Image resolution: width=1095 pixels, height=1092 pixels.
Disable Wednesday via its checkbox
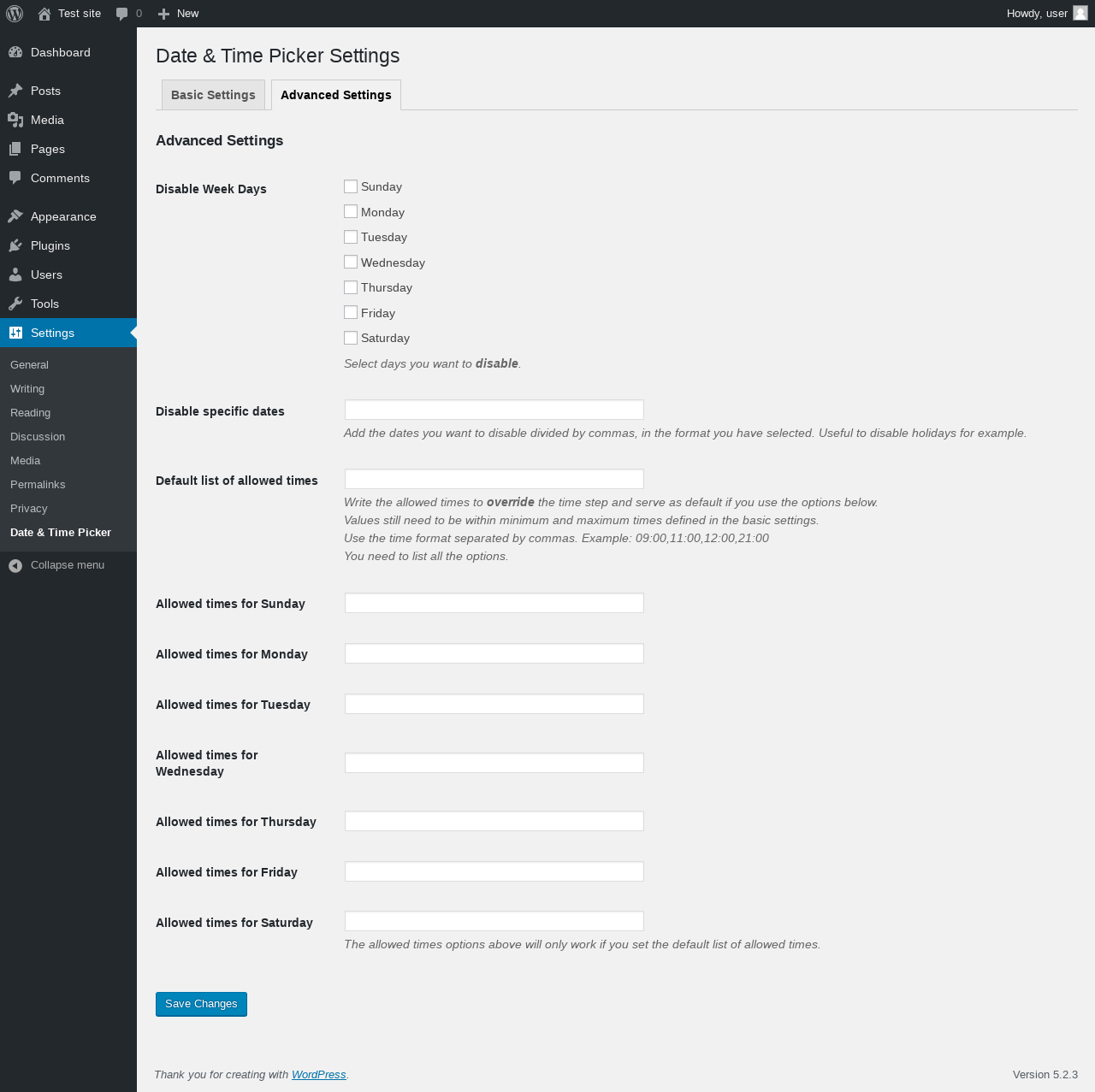[x=351, y=262]
